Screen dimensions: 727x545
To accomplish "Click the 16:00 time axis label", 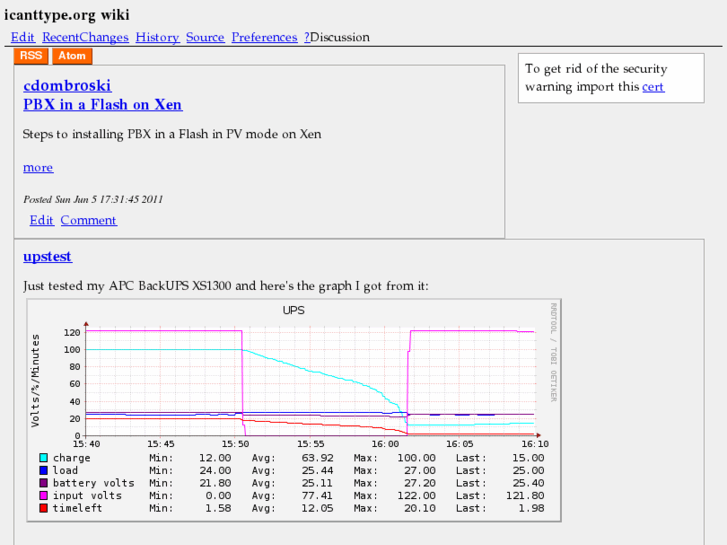I will (x=385, y=444).
